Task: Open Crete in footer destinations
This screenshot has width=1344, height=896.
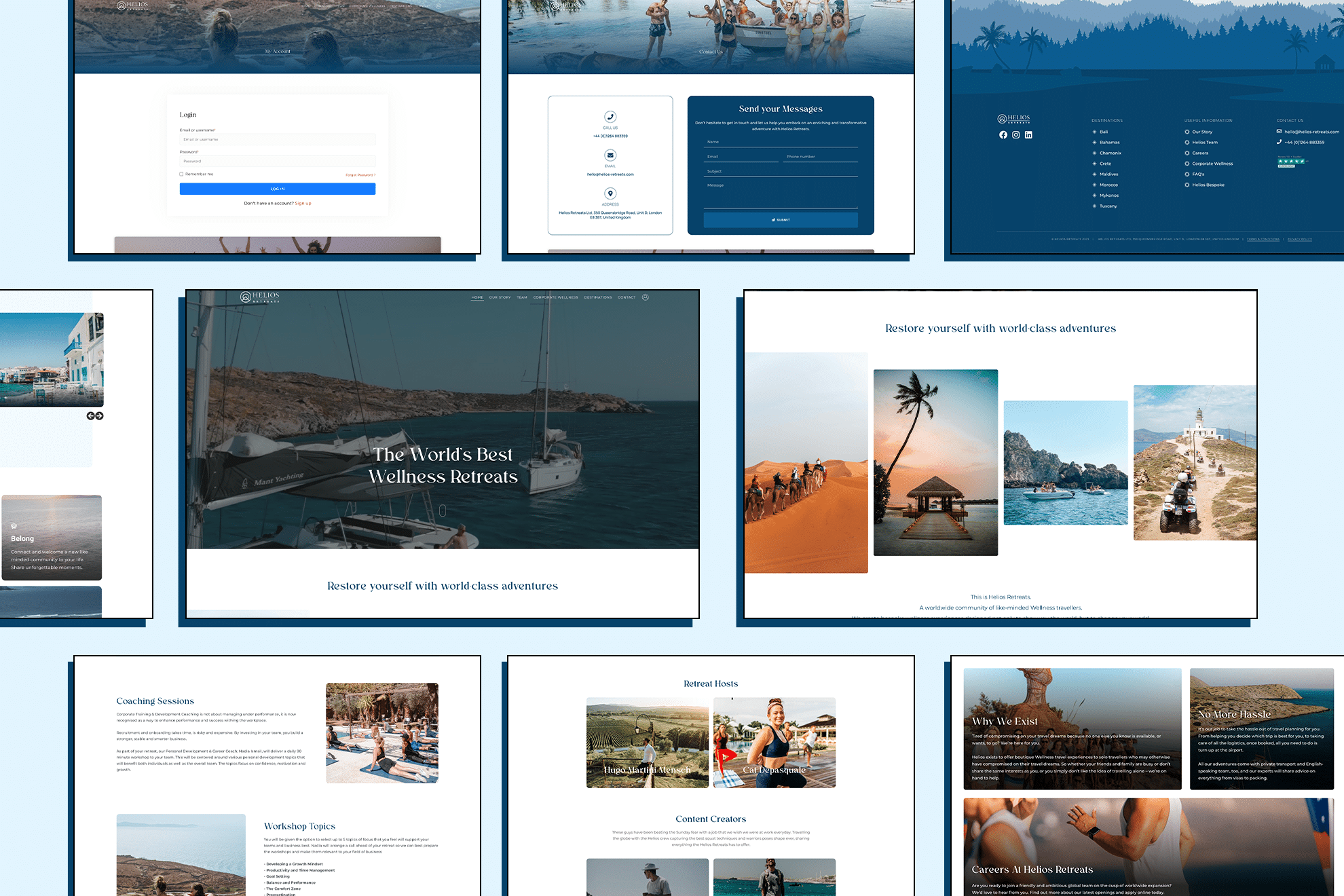Action: click(x=1105, y=164)
